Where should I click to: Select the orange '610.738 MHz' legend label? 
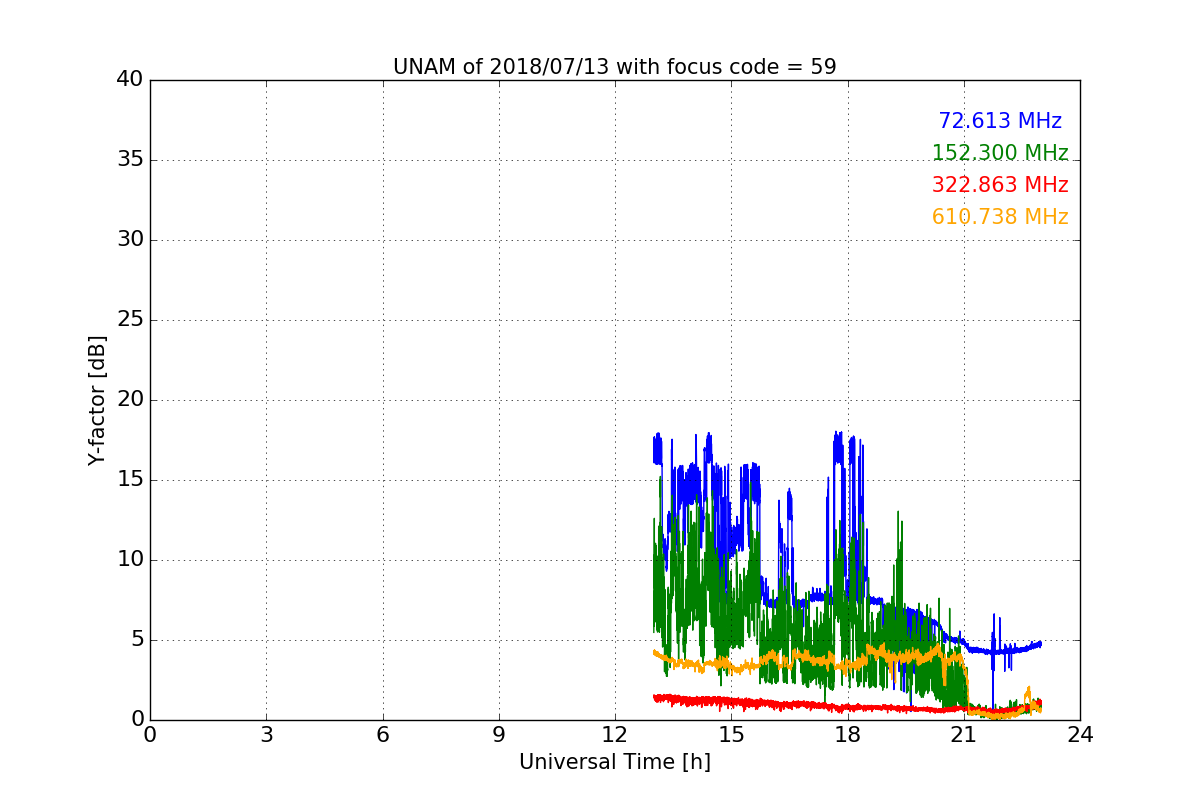coord(1000,217)
